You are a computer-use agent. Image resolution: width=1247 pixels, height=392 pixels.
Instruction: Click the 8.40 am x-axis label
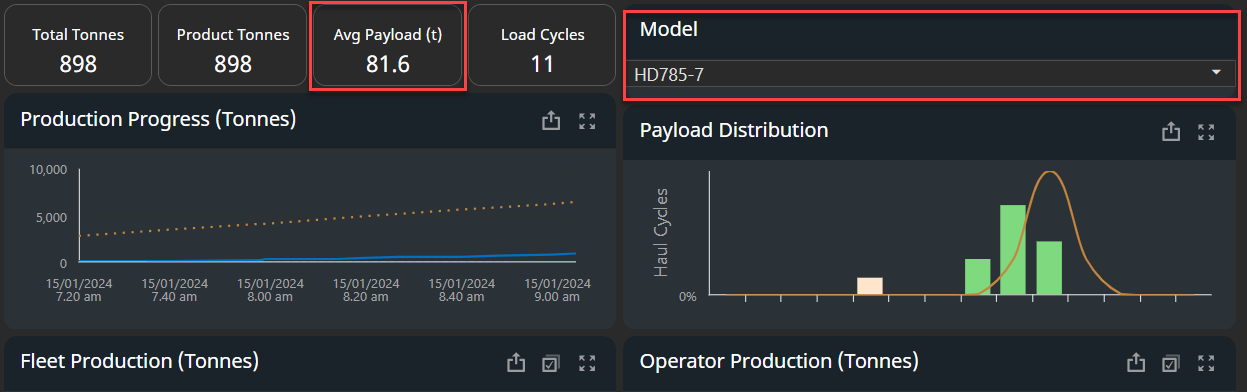[463, 291]
